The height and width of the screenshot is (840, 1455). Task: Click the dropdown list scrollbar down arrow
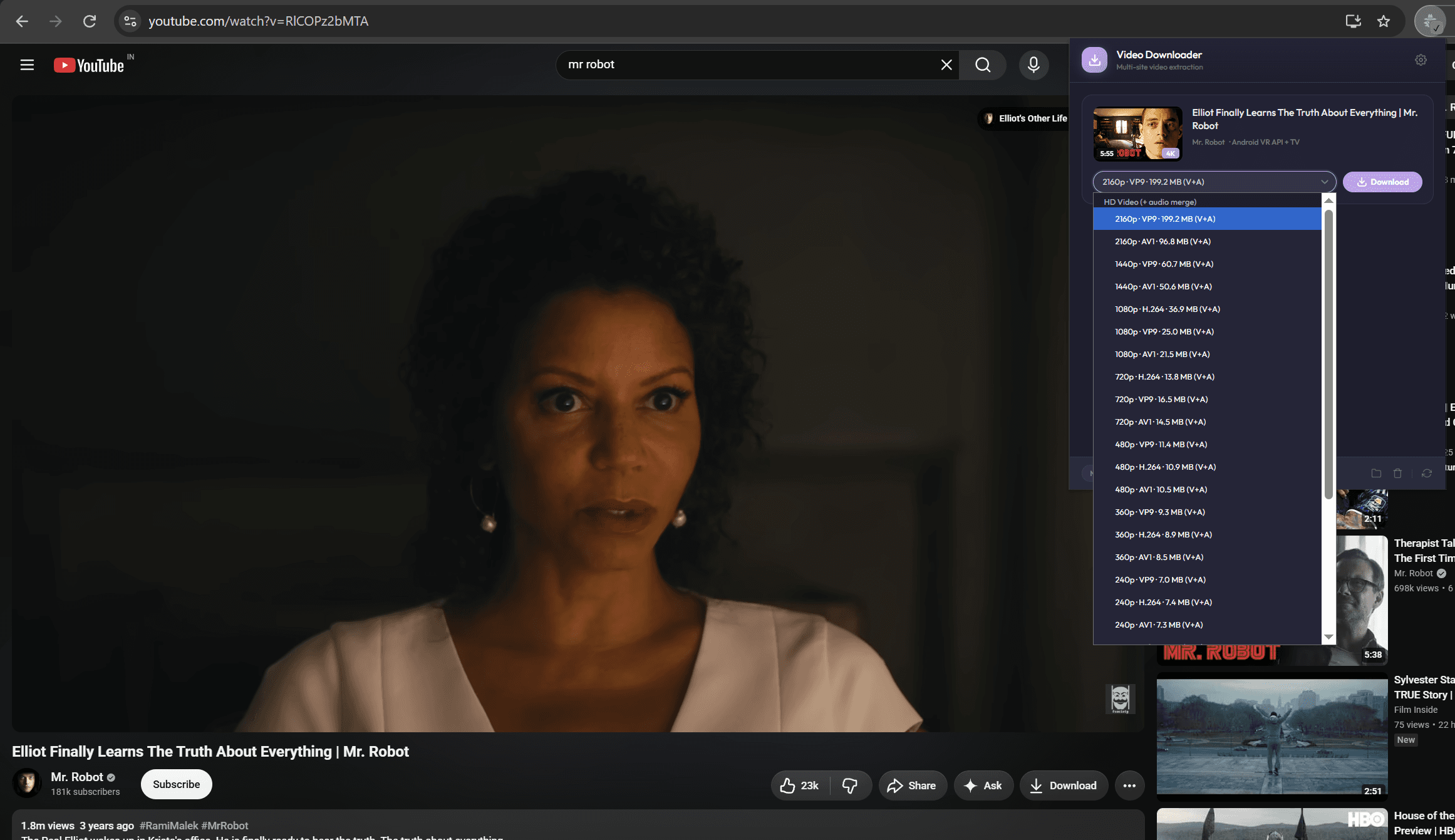click(x=1328, y=637)
